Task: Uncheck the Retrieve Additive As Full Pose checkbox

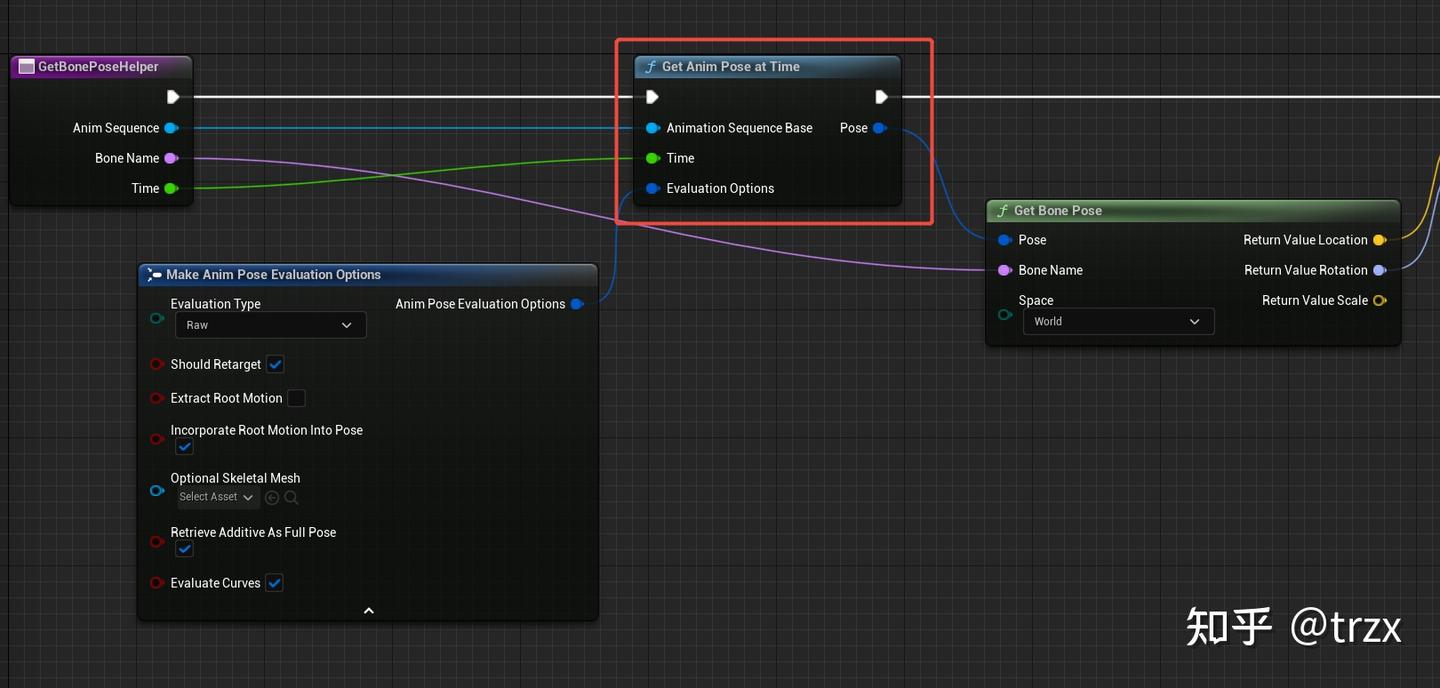Action: [184, 549]
